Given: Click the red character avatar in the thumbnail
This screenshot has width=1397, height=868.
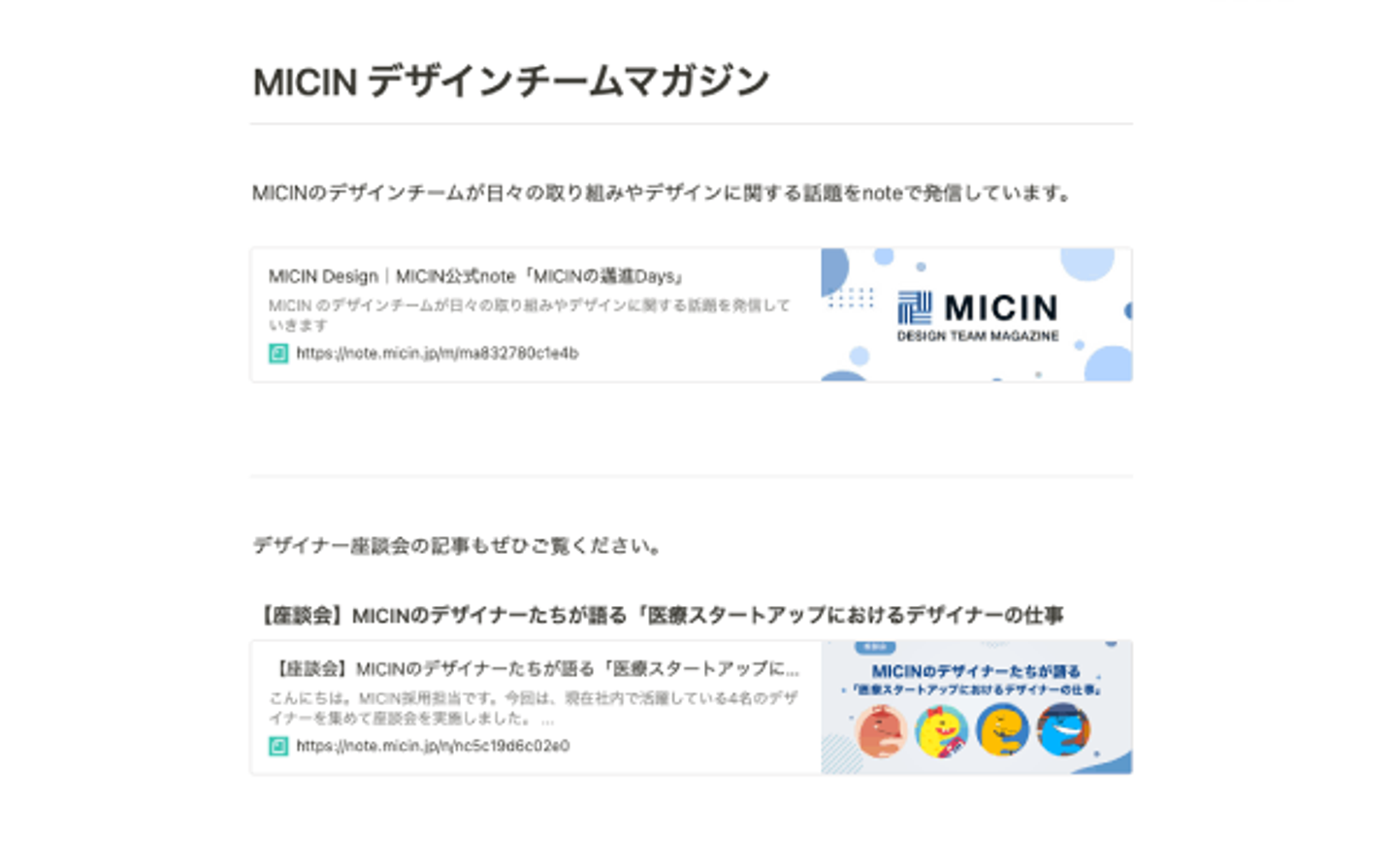Looking at the screenshot, I should tap(881, 730).
